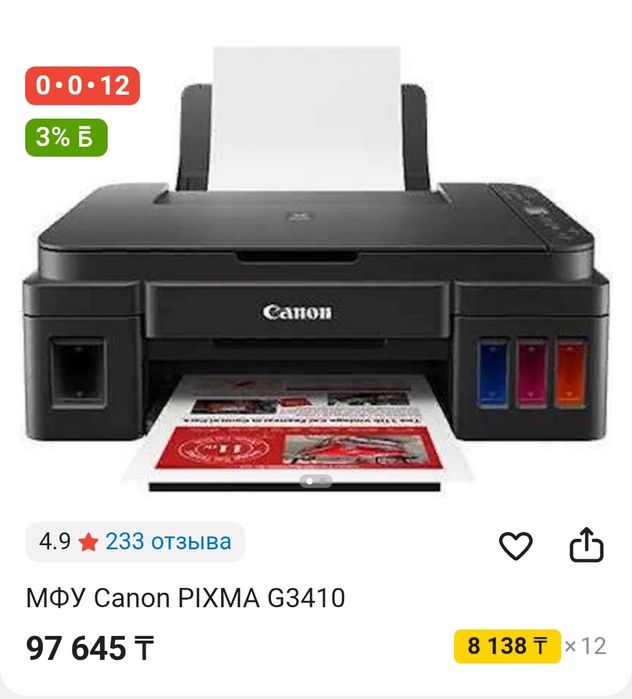
Task: Tap the ×12 installment months label
Action: click(x=585, y=646)
